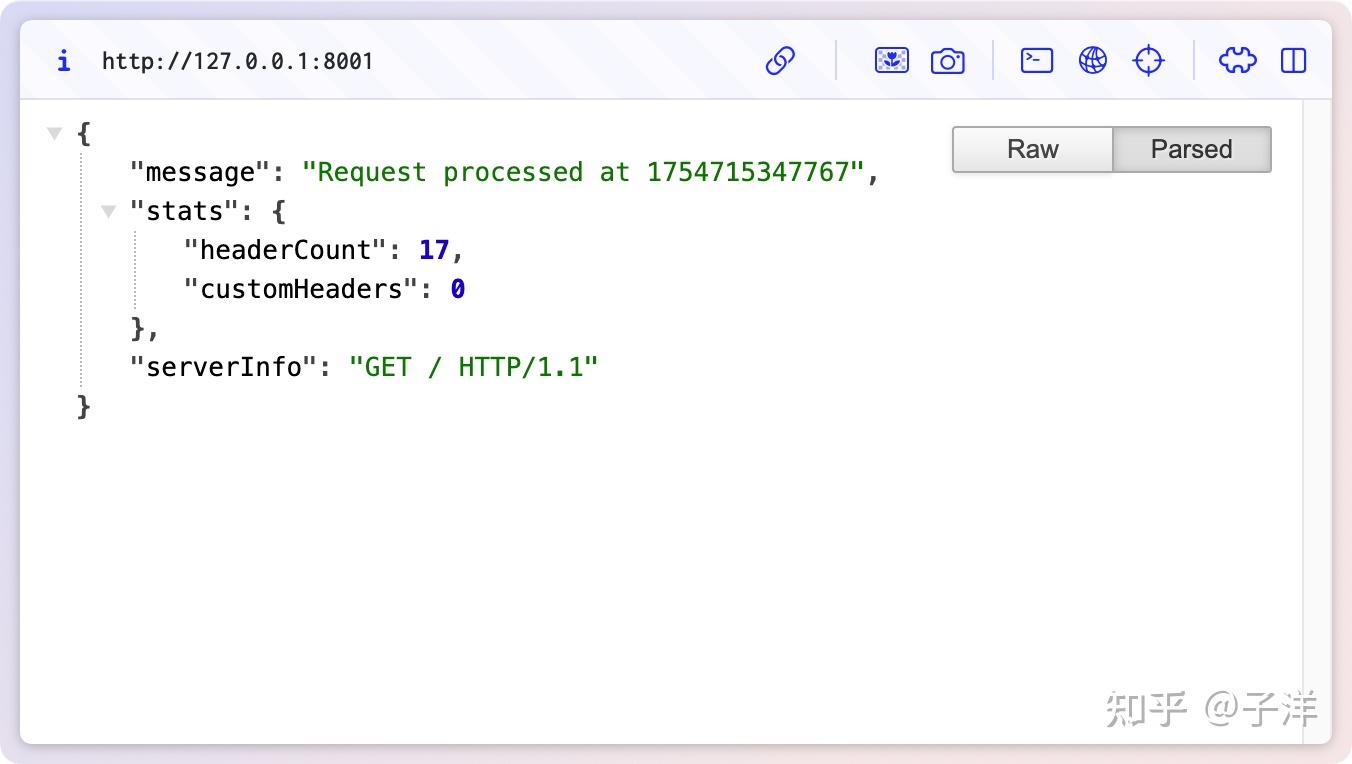Toggle the split panel layout icon
The image size is (1352, 764).
[x=1292, y=60]
